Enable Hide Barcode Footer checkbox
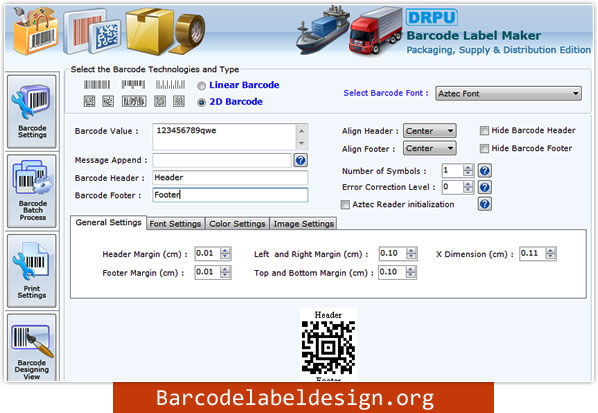The image size is (598, 413). click(x=484, y=148)
